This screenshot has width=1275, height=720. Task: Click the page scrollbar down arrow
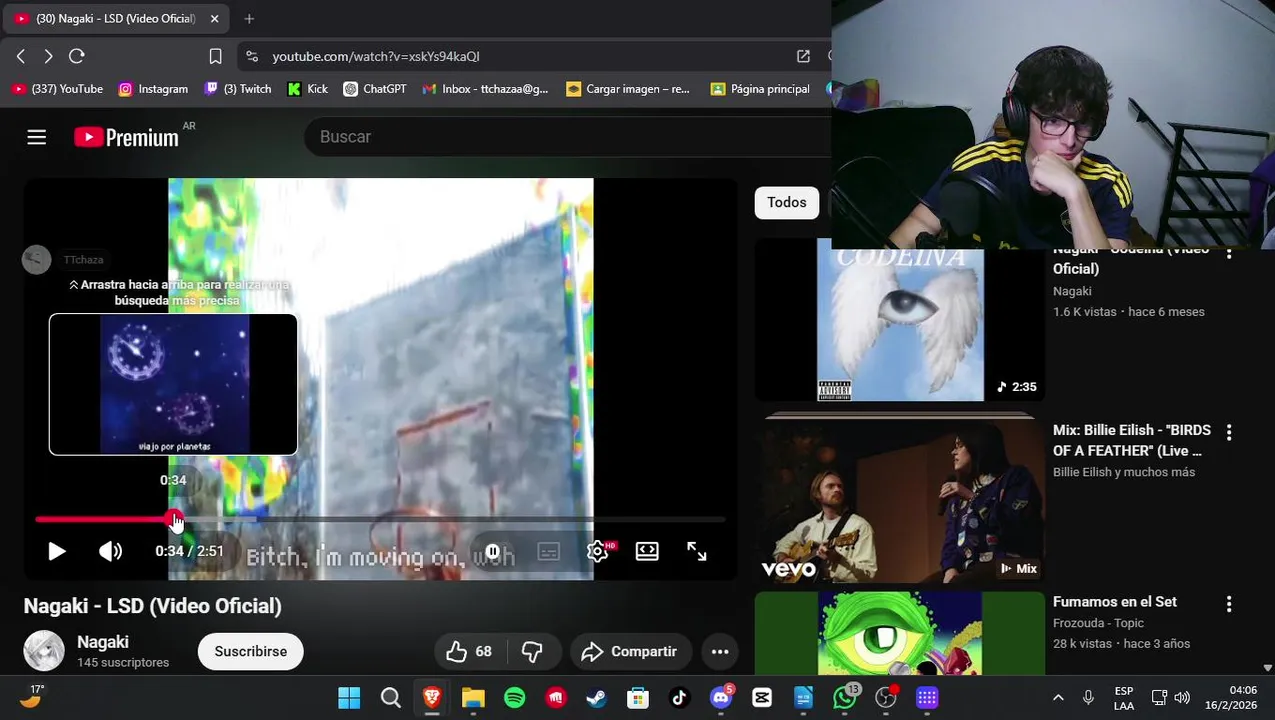(1268, 667)
